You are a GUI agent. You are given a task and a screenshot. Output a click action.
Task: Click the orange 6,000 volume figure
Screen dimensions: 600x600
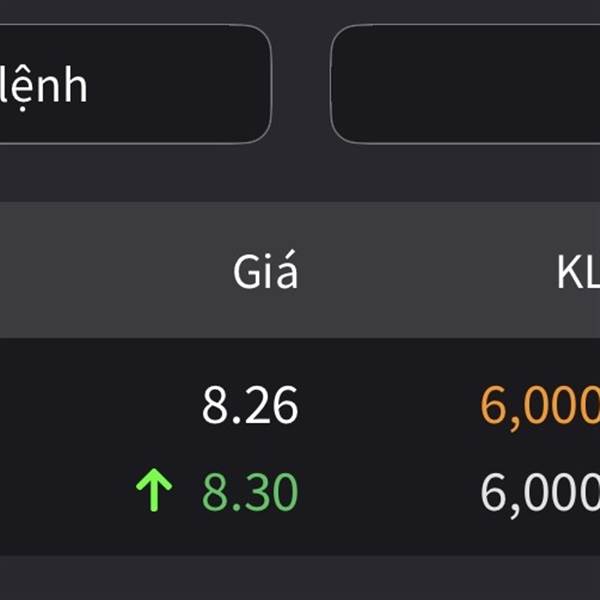[x=540, y=408]
